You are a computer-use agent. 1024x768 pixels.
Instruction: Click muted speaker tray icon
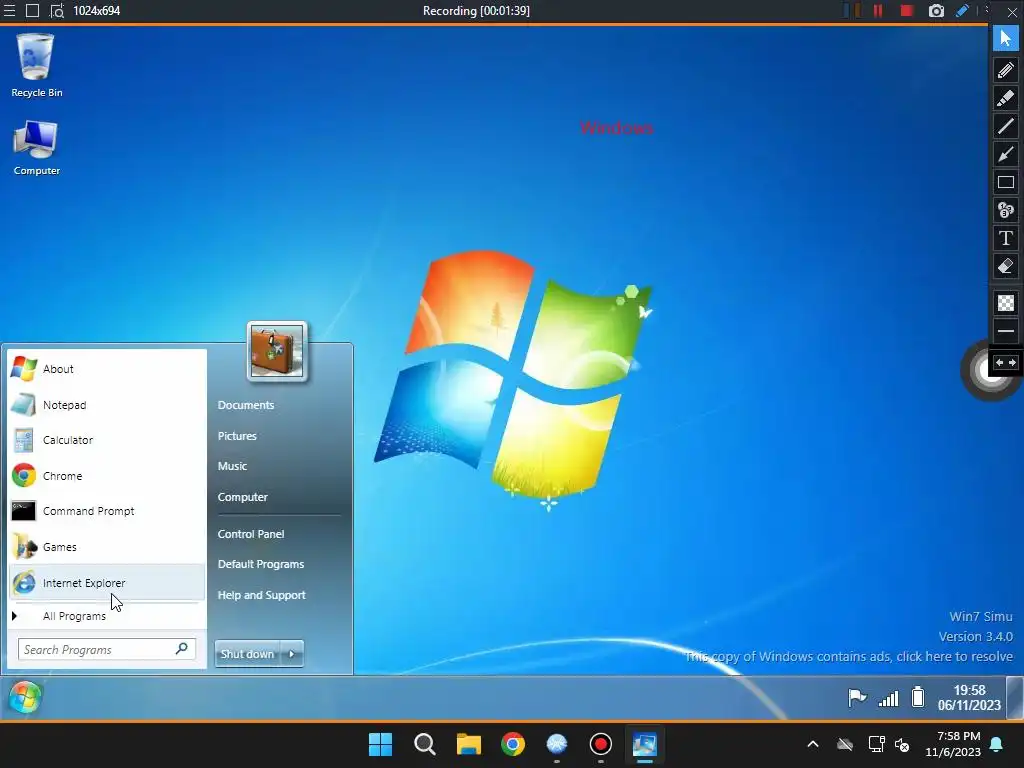point(903,744)
